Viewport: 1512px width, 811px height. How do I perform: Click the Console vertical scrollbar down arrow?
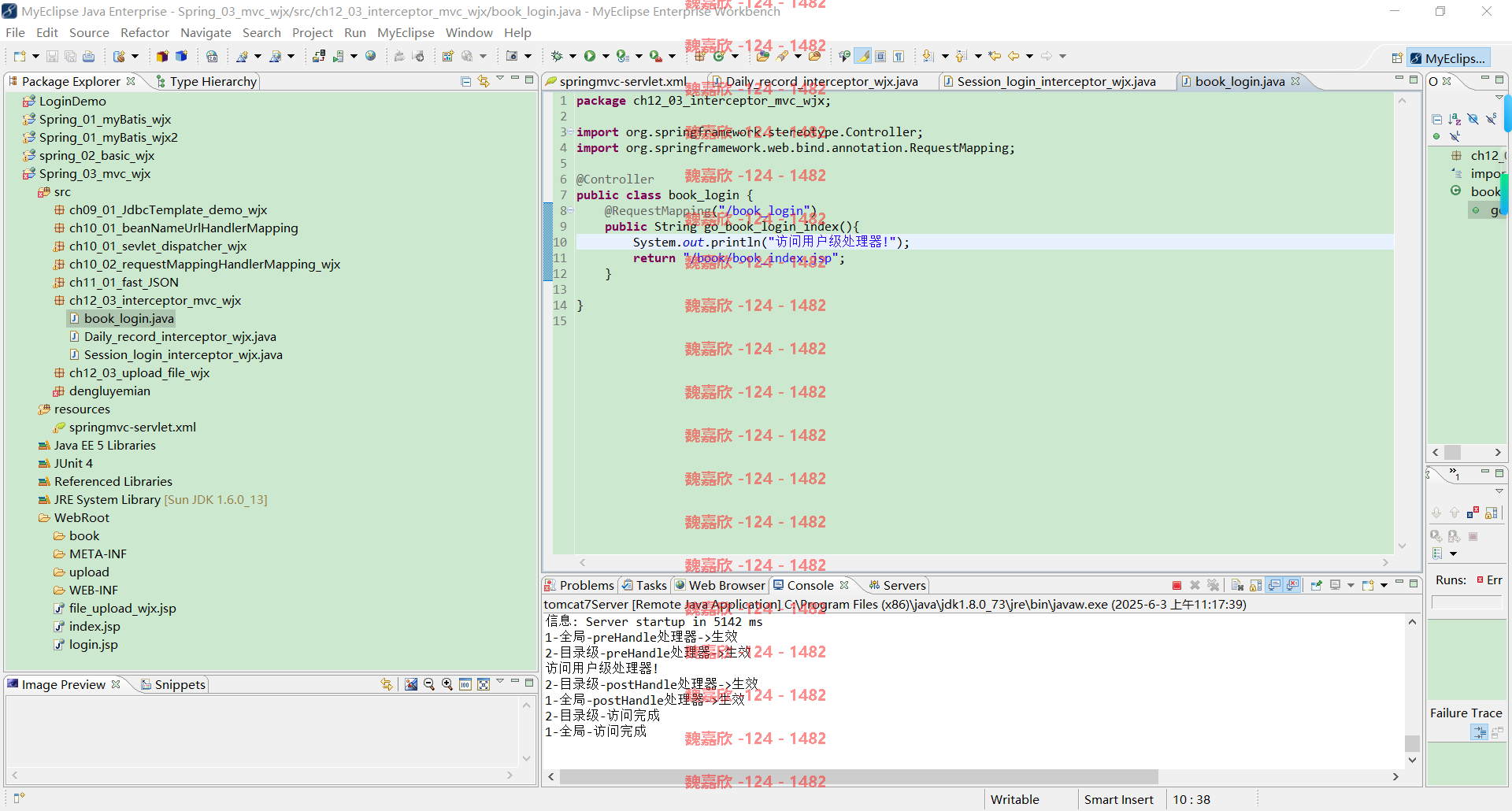pos(1412,760)
